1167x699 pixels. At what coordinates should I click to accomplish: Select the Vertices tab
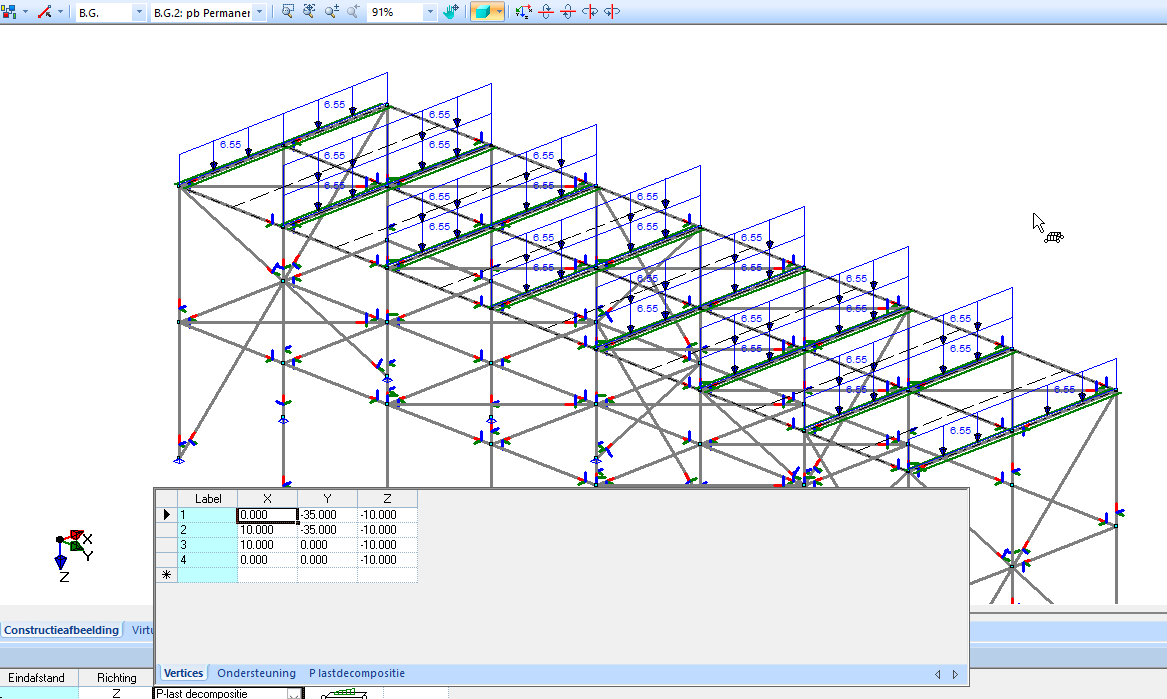pos(183,673)
